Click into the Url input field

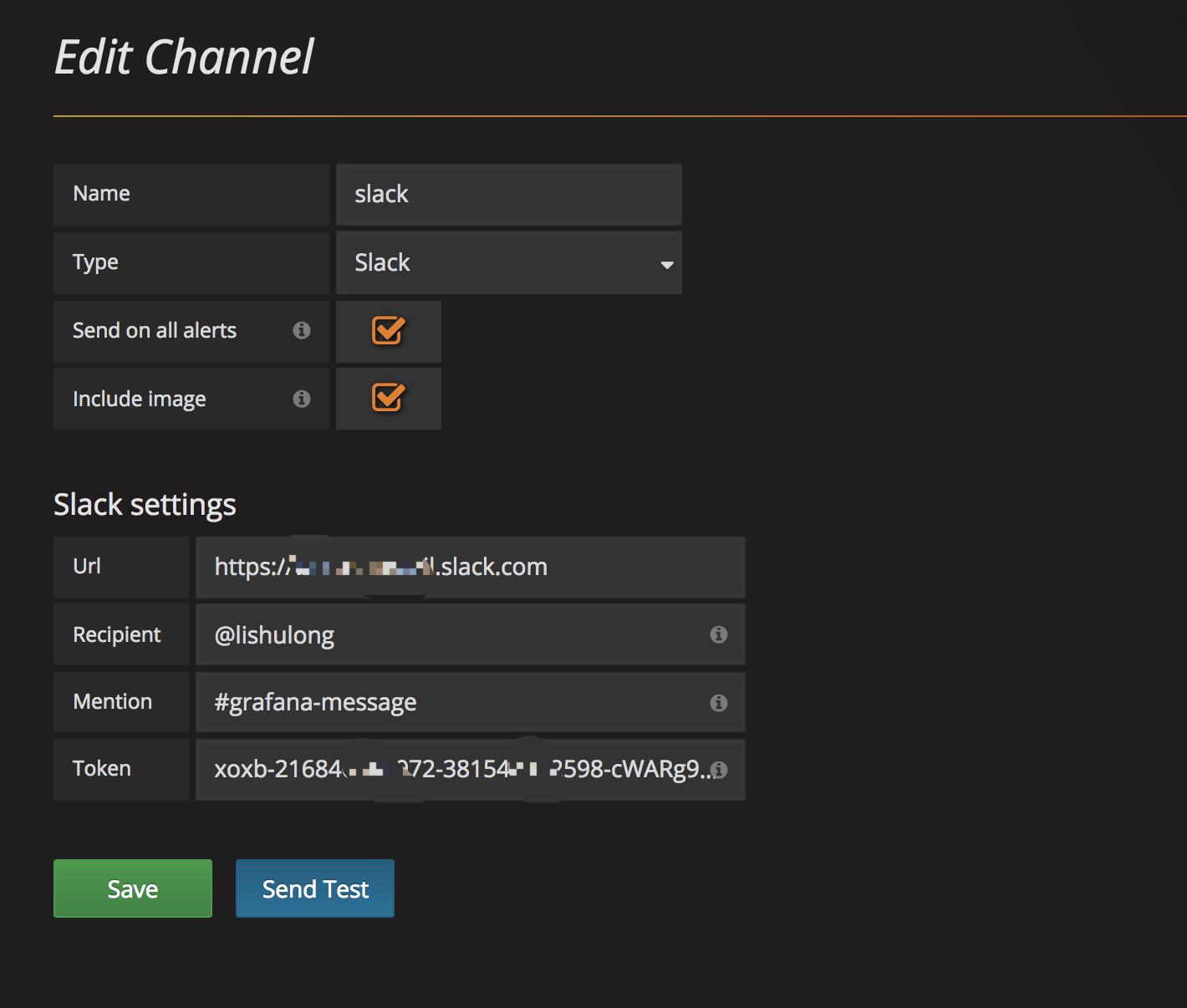(471, 568)
